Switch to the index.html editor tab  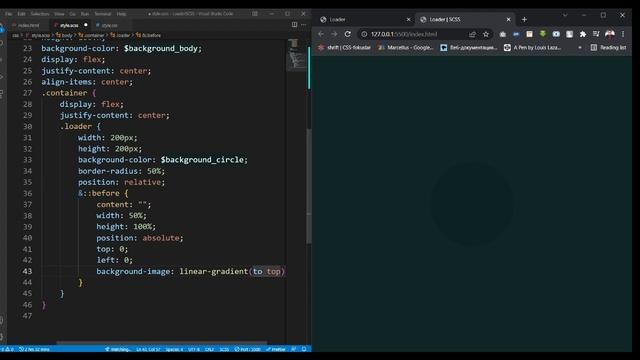pos(28,25)
